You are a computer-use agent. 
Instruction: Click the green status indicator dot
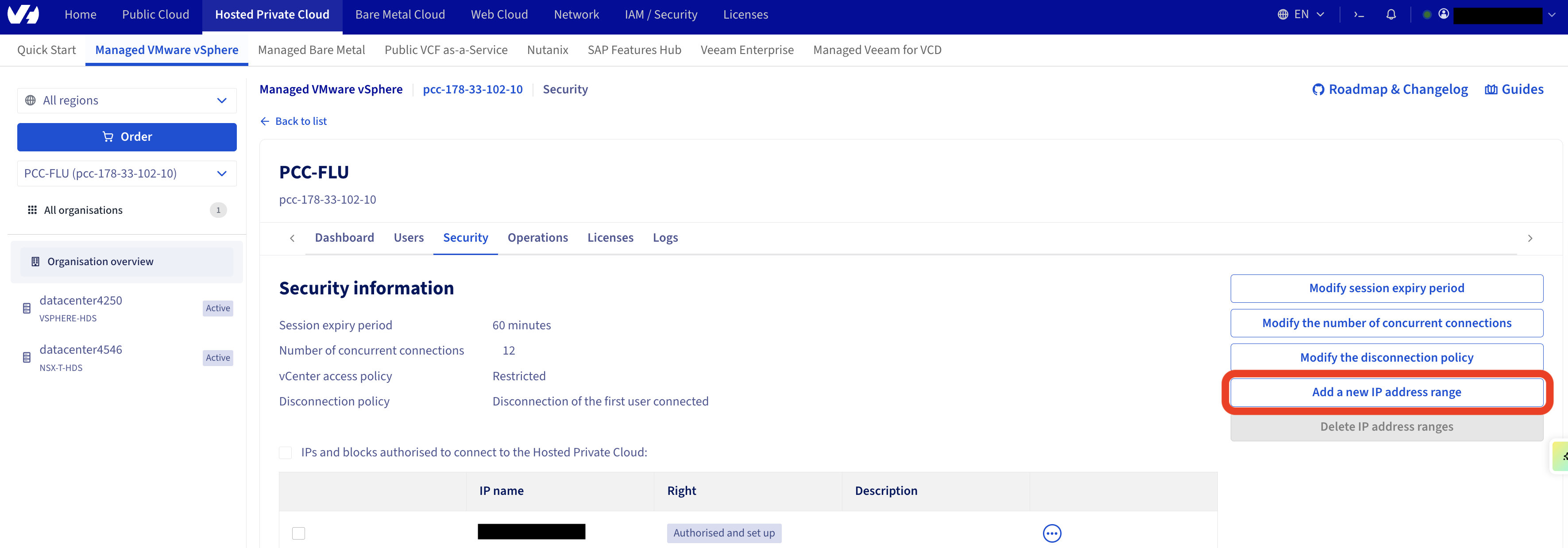click(x=1426, y=15)
